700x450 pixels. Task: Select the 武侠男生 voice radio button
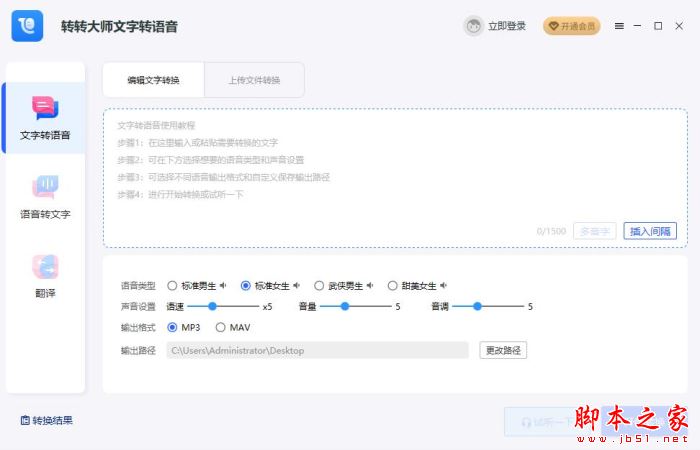pyautogui.click(x=319, y=285)
